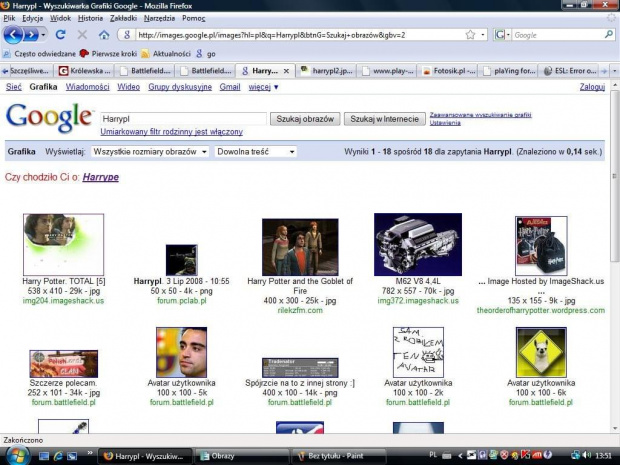Open the Widok menu
The height and width of the screenshot is (465, 620).
60,18
